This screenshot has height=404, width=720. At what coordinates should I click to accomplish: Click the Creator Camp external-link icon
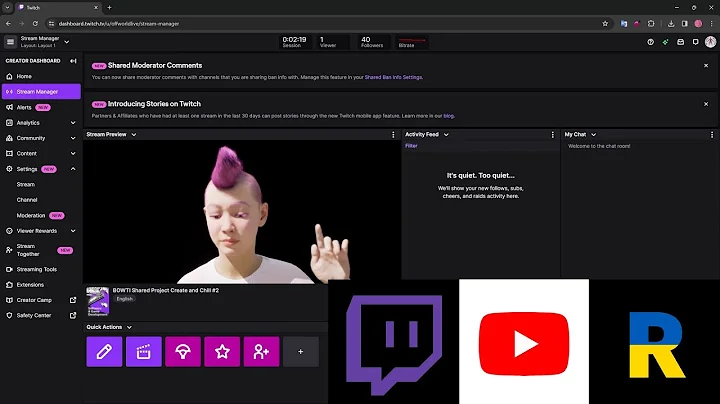[73, 300]
